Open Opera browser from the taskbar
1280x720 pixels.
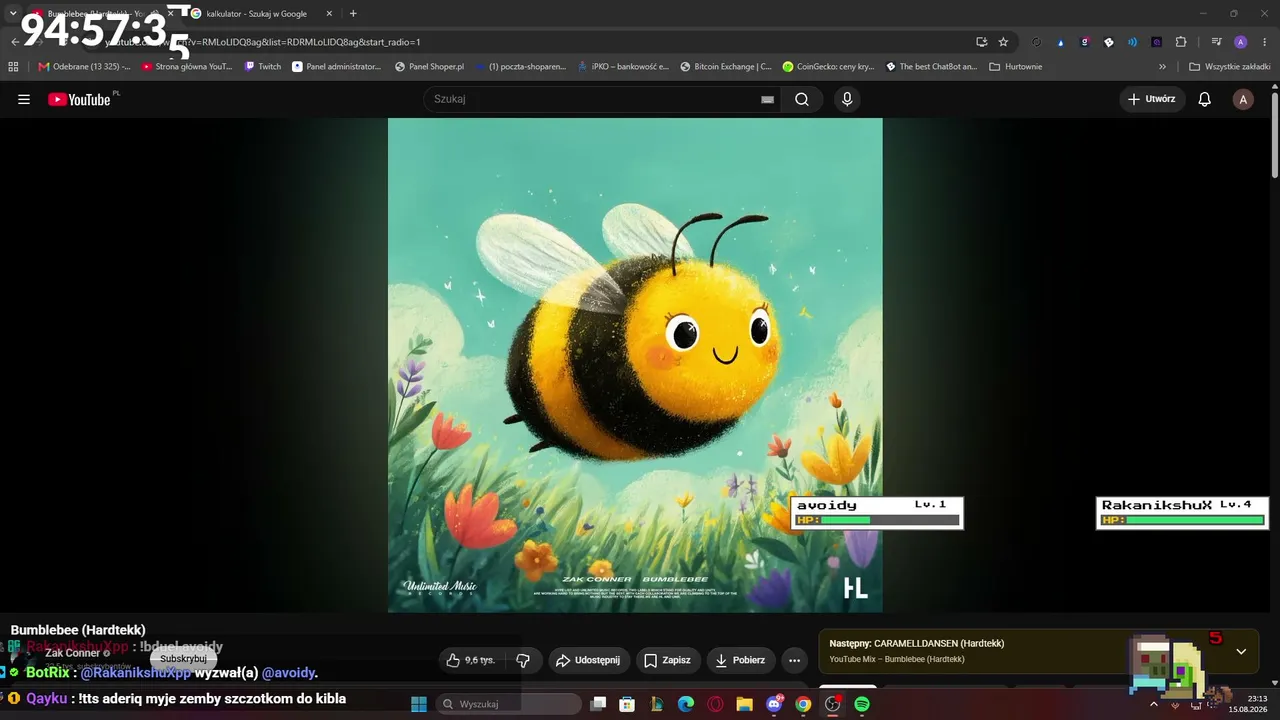point(715,704)
